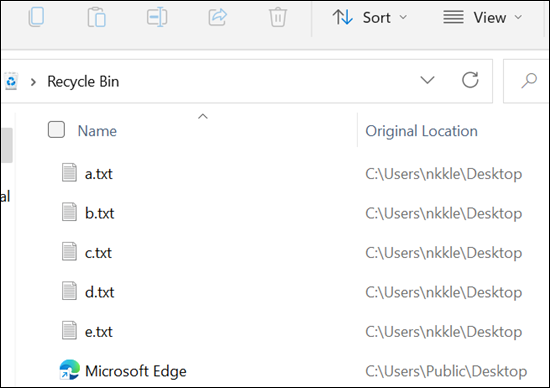
Task: Click the Share toolbar icon
Action: [x=218, y=17]
